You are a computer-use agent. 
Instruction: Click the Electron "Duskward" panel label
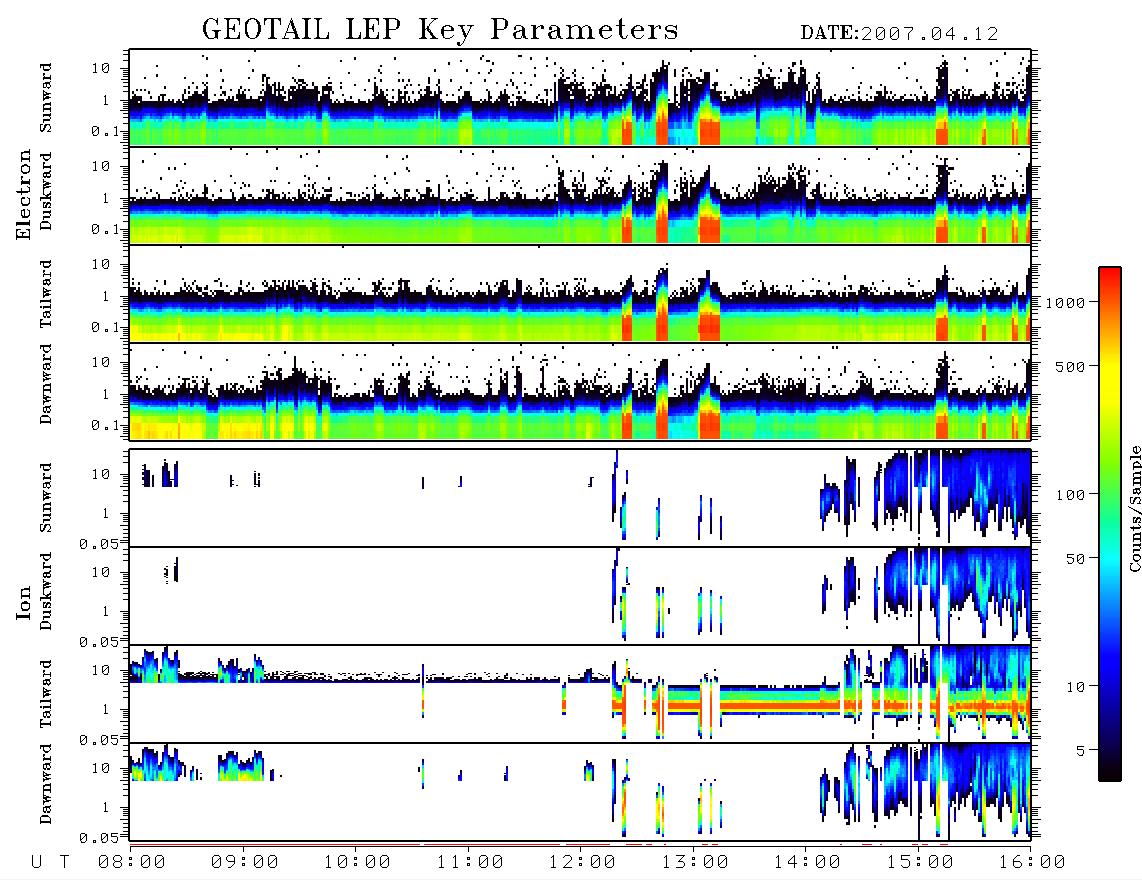click(x=46, y=192)
